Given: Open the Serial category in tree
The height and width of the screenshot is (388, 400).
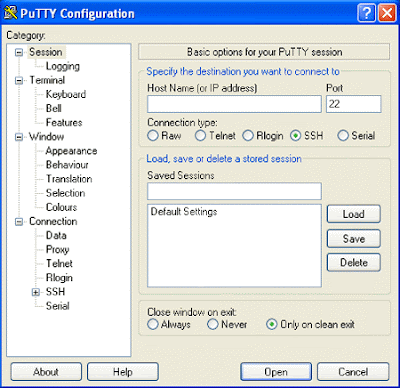Looking at the screenshot, I should (x=57, y=306).
